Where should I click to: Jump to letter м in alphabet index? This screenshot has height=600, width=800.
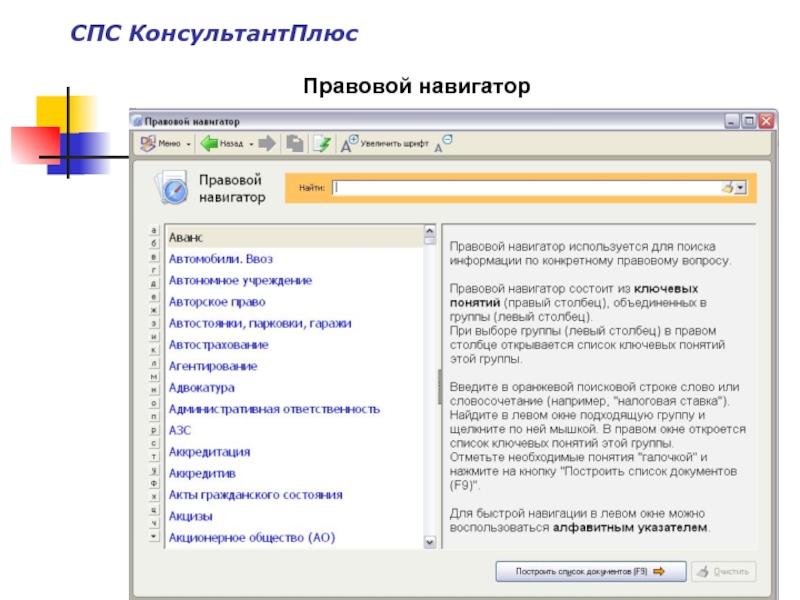pos(154,377)
